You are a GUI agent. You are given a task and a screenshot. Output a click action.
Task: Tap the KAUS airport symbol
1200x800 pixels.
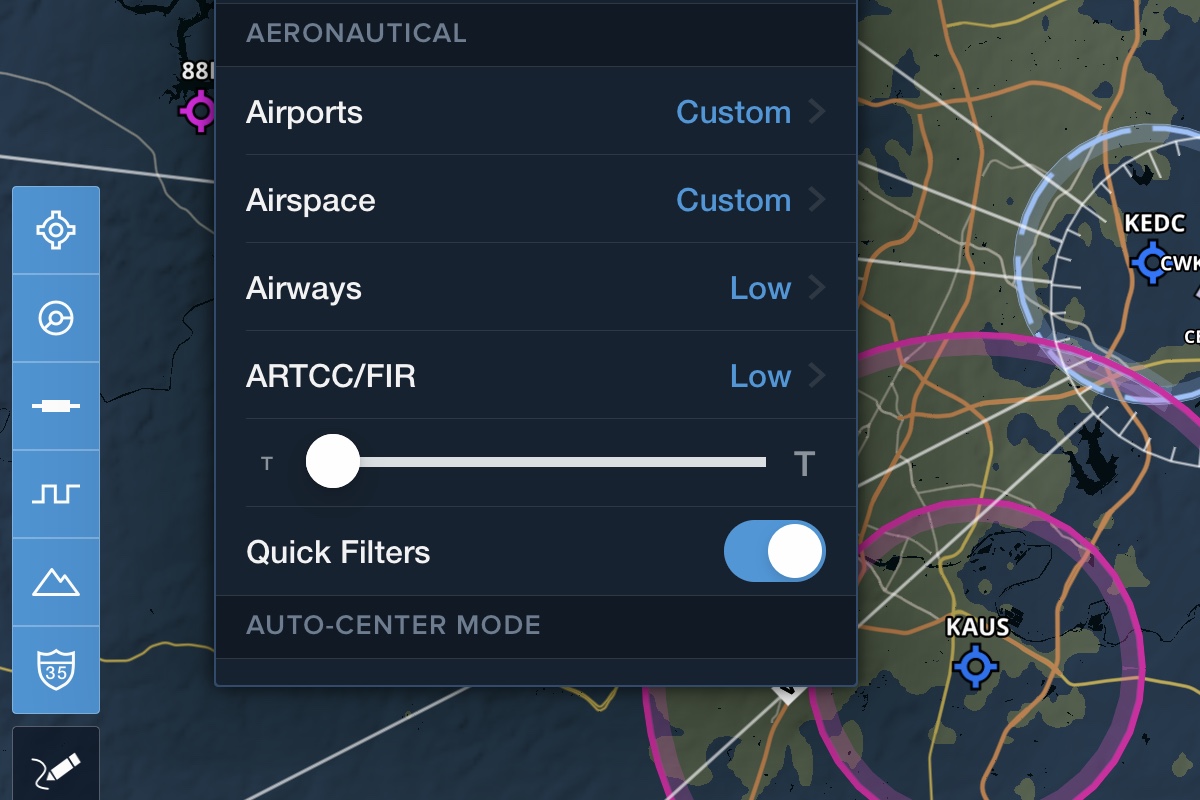pos(975,666)
